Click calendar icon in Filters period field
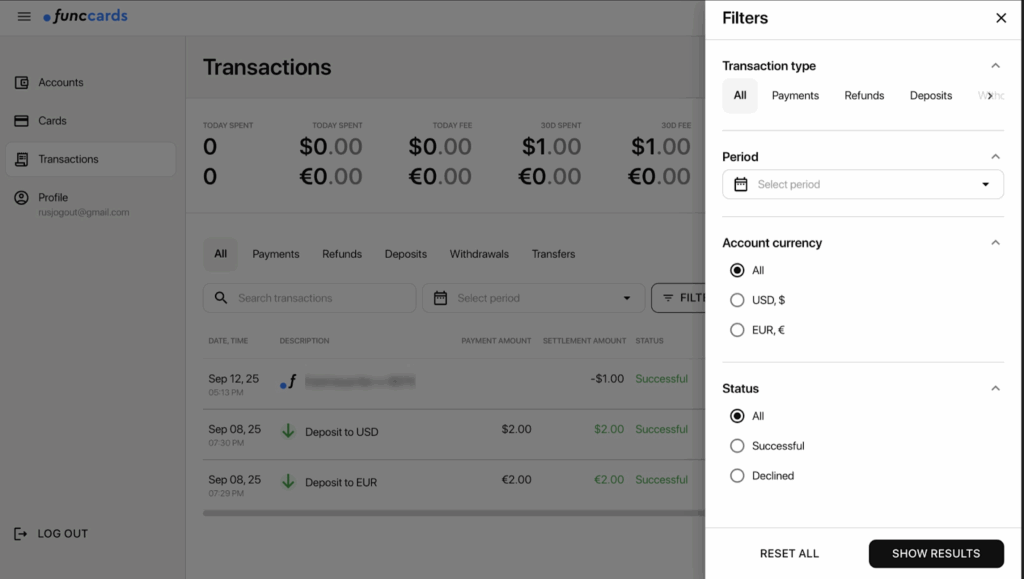This screenshot has width=1024, height=579. [741, 184]
